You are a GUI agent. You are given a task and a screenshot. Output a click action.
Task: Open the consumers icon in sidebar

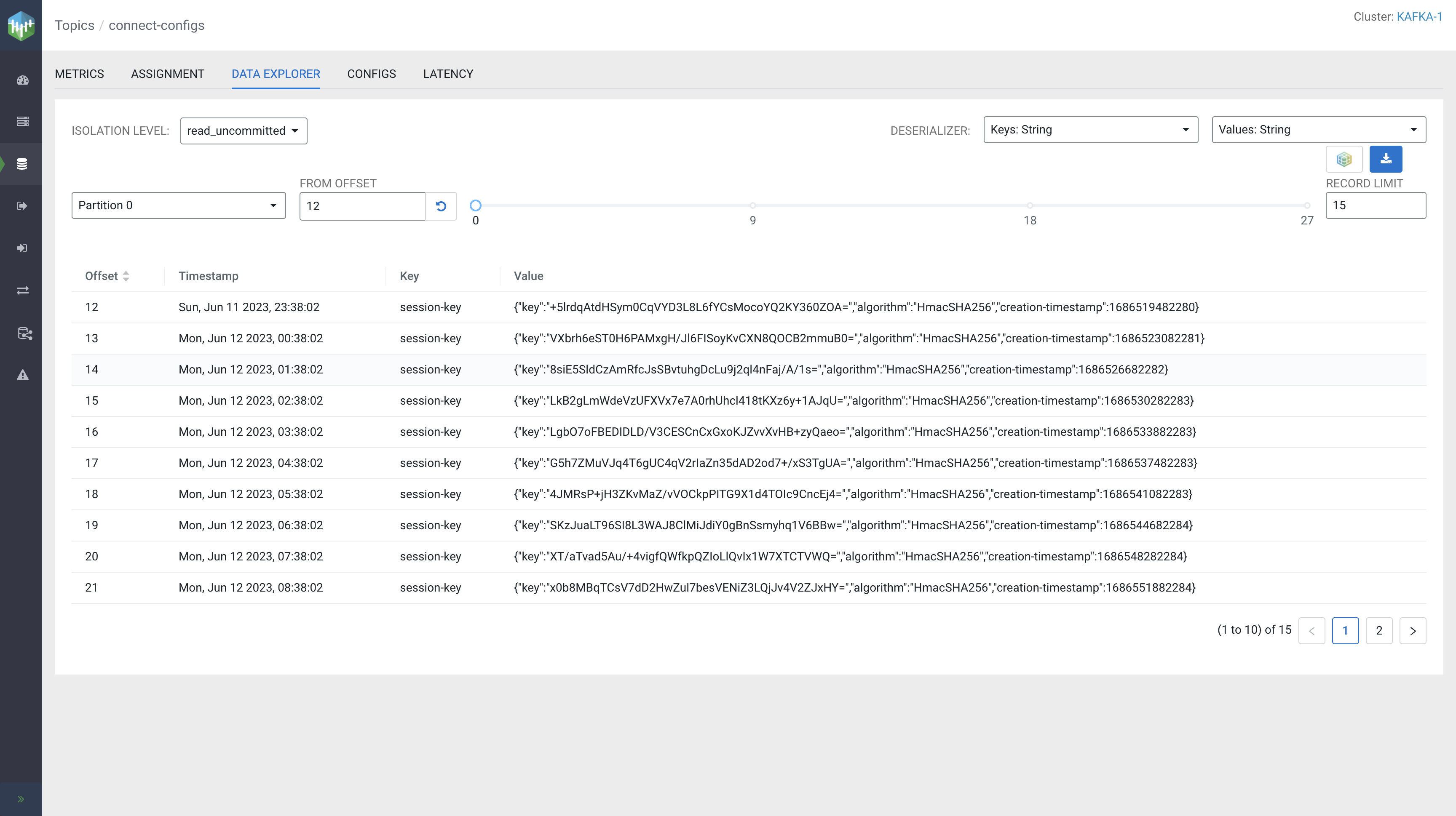click(x=22, y=248)
